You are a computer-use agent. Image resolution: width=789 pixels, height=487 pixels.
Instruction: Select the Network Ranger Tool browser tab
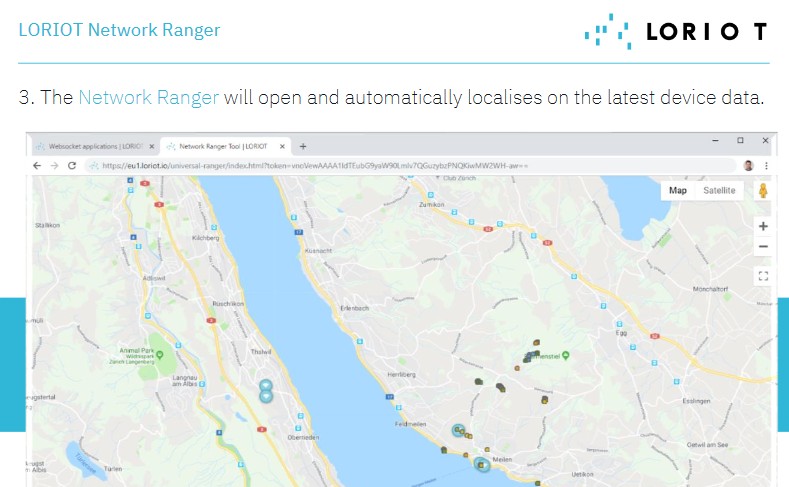pos(225,146)
